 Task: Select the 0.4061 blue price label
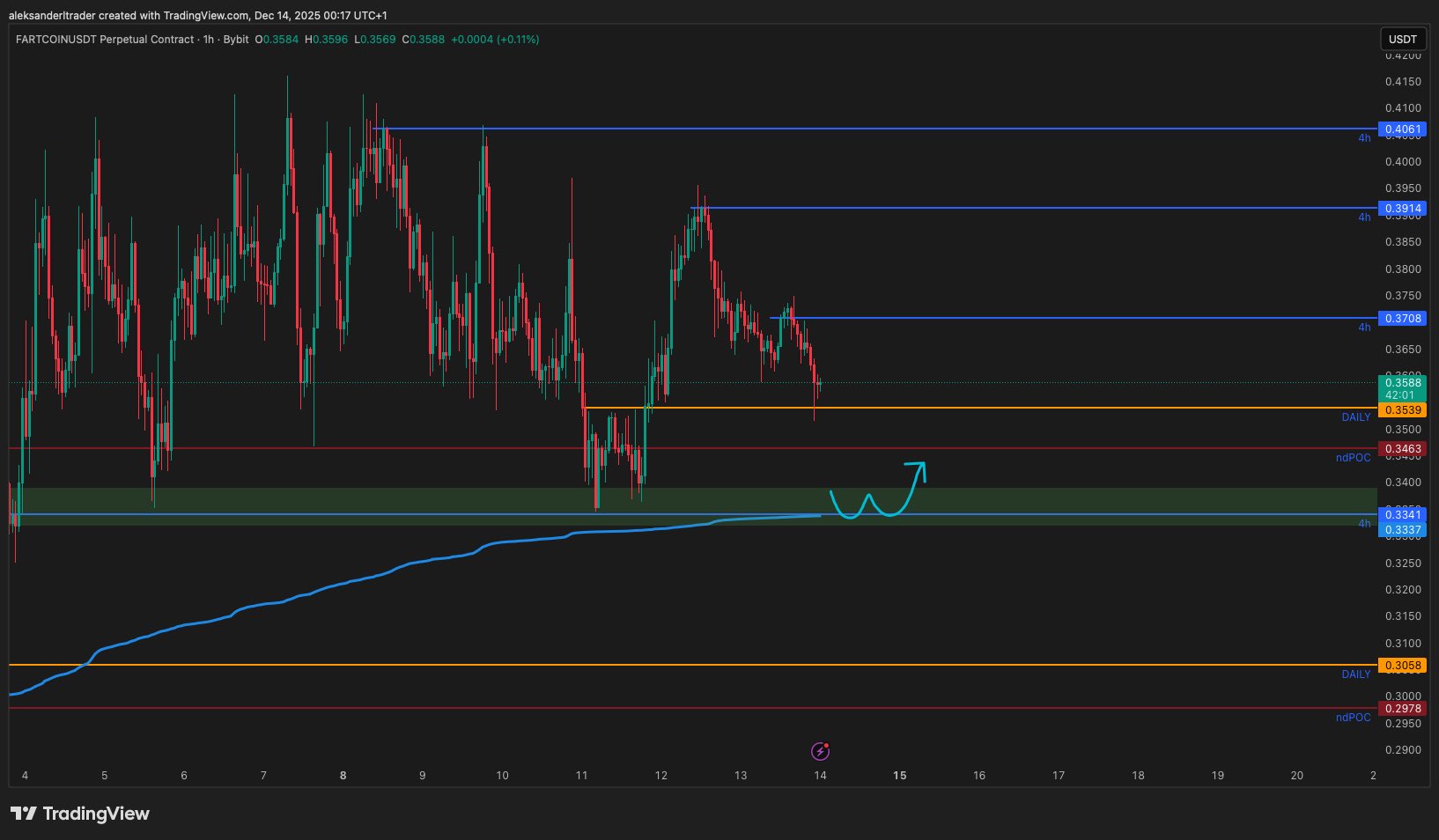click(1402, 129)
